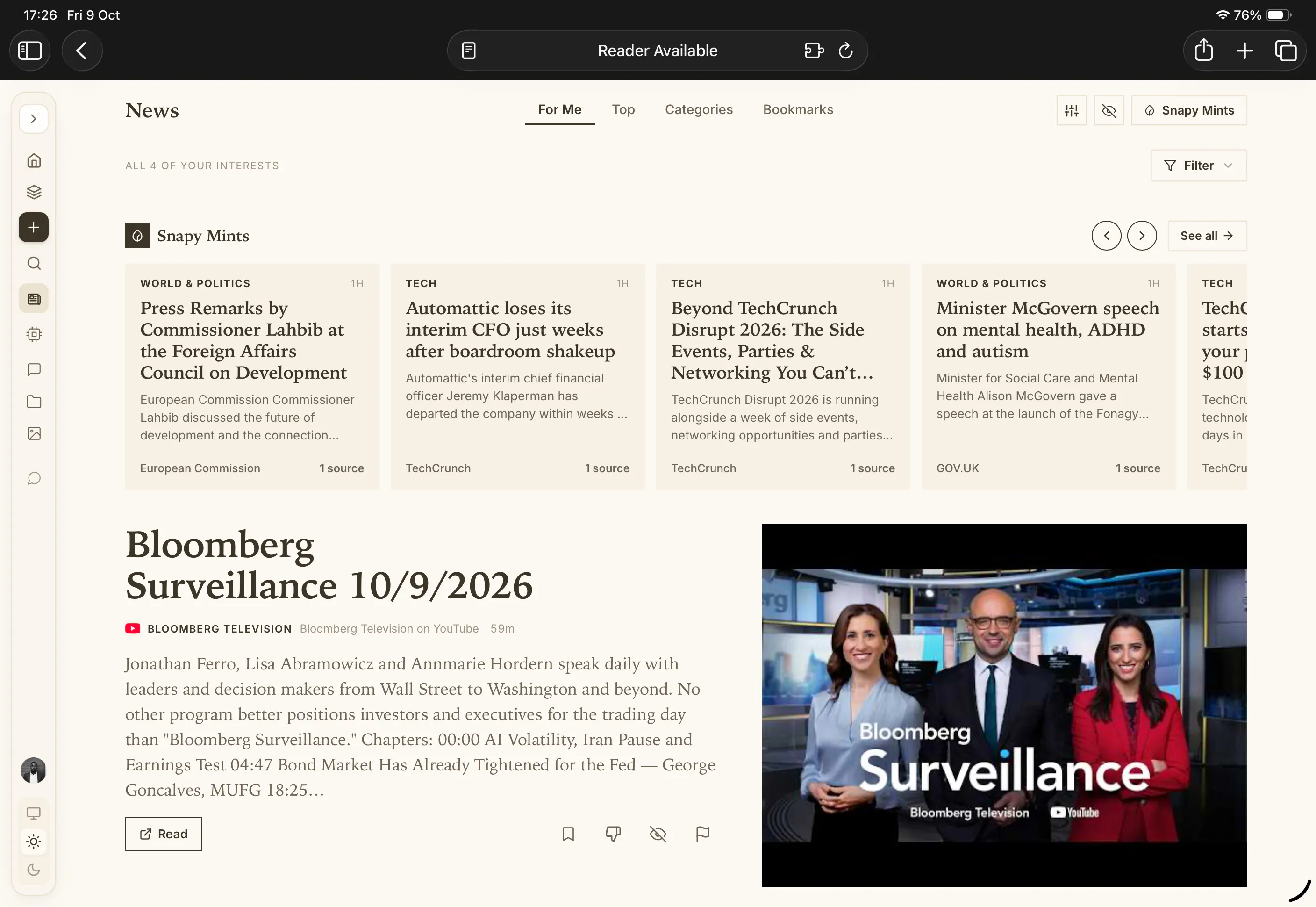This screenshot has height=907, width=1316.
Task: Switch to the Categories tab
Action: coord(699,110)
